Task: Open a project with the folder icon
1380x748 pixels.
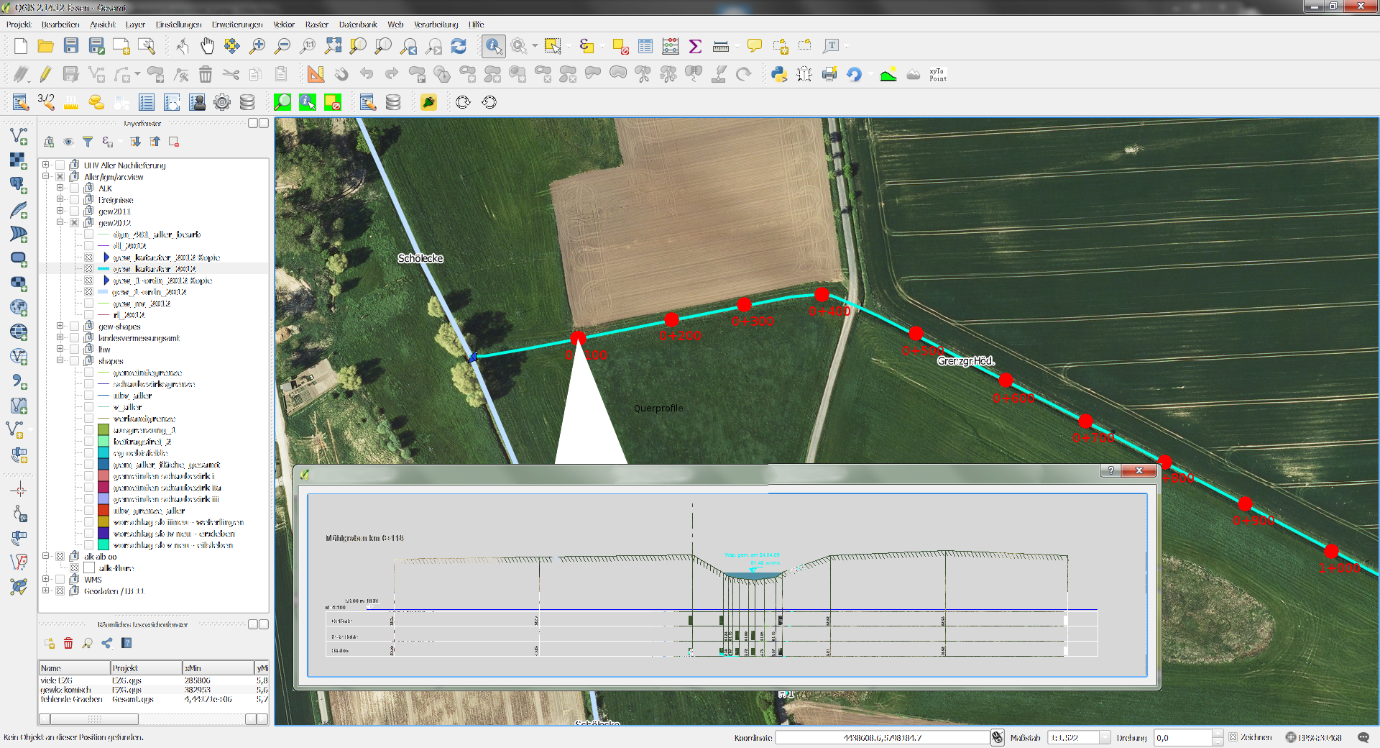Action: click(x=45, y=46)
